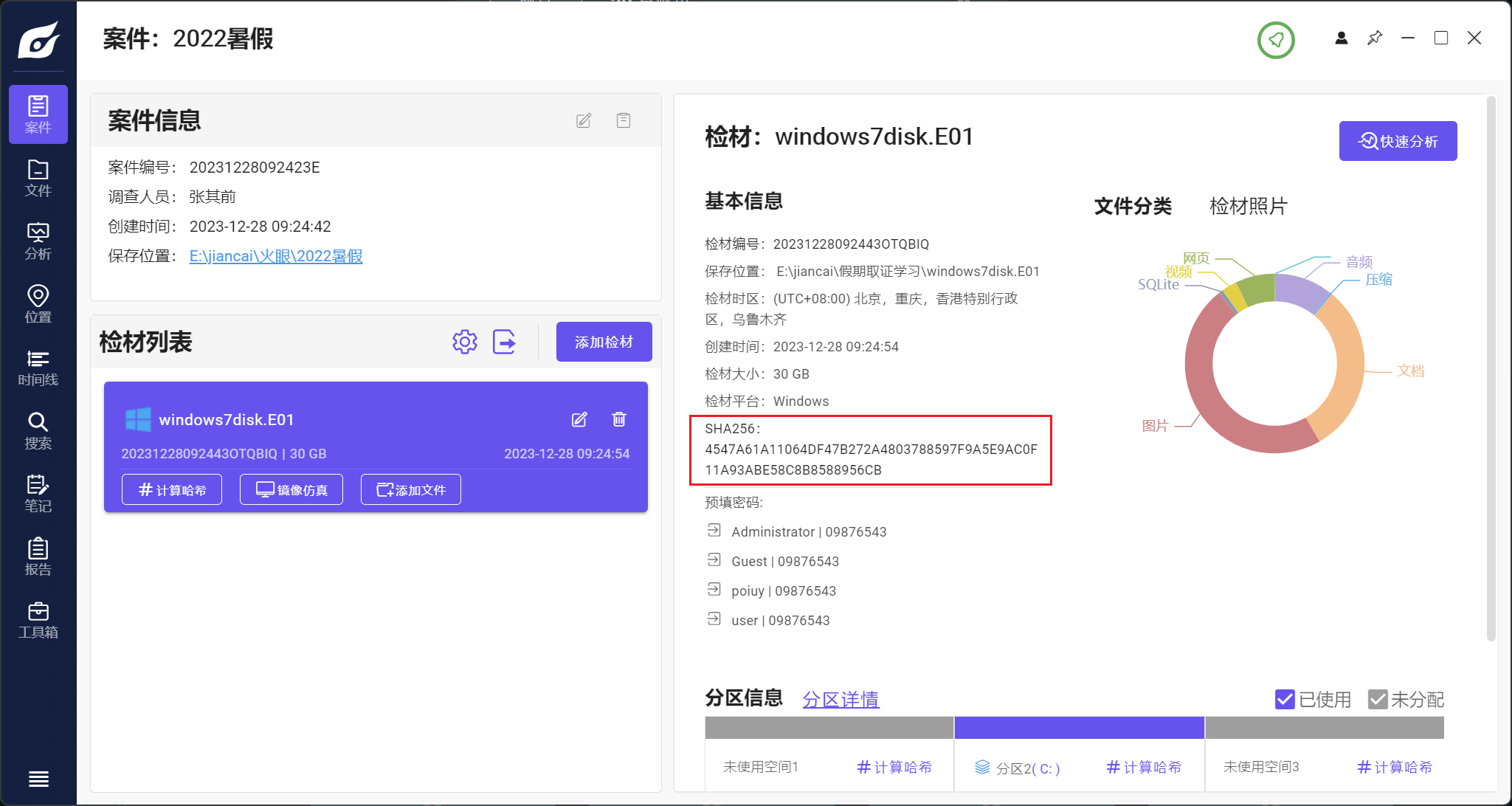This screenshot has height=806, width=1512.
Task: Compute hash for 未使用空间3
Action: point(1395,768)
